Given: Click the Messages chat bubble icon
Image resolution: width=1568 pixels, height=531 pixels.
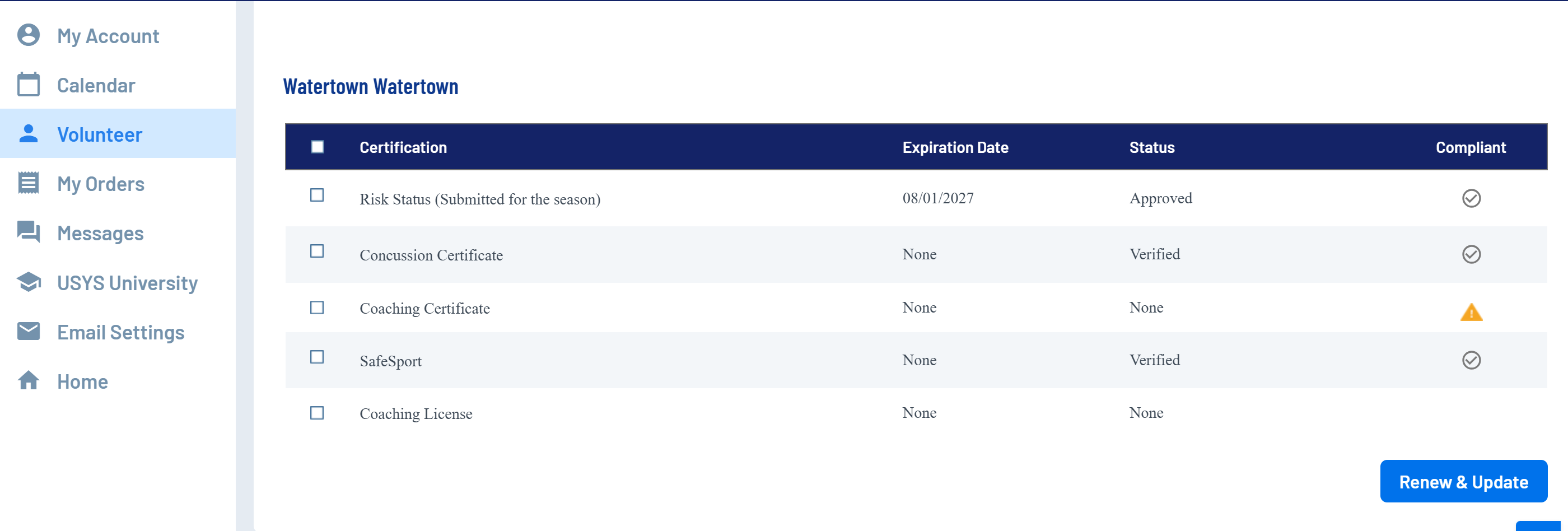Looking at the screenshot, I should (29, 232).
